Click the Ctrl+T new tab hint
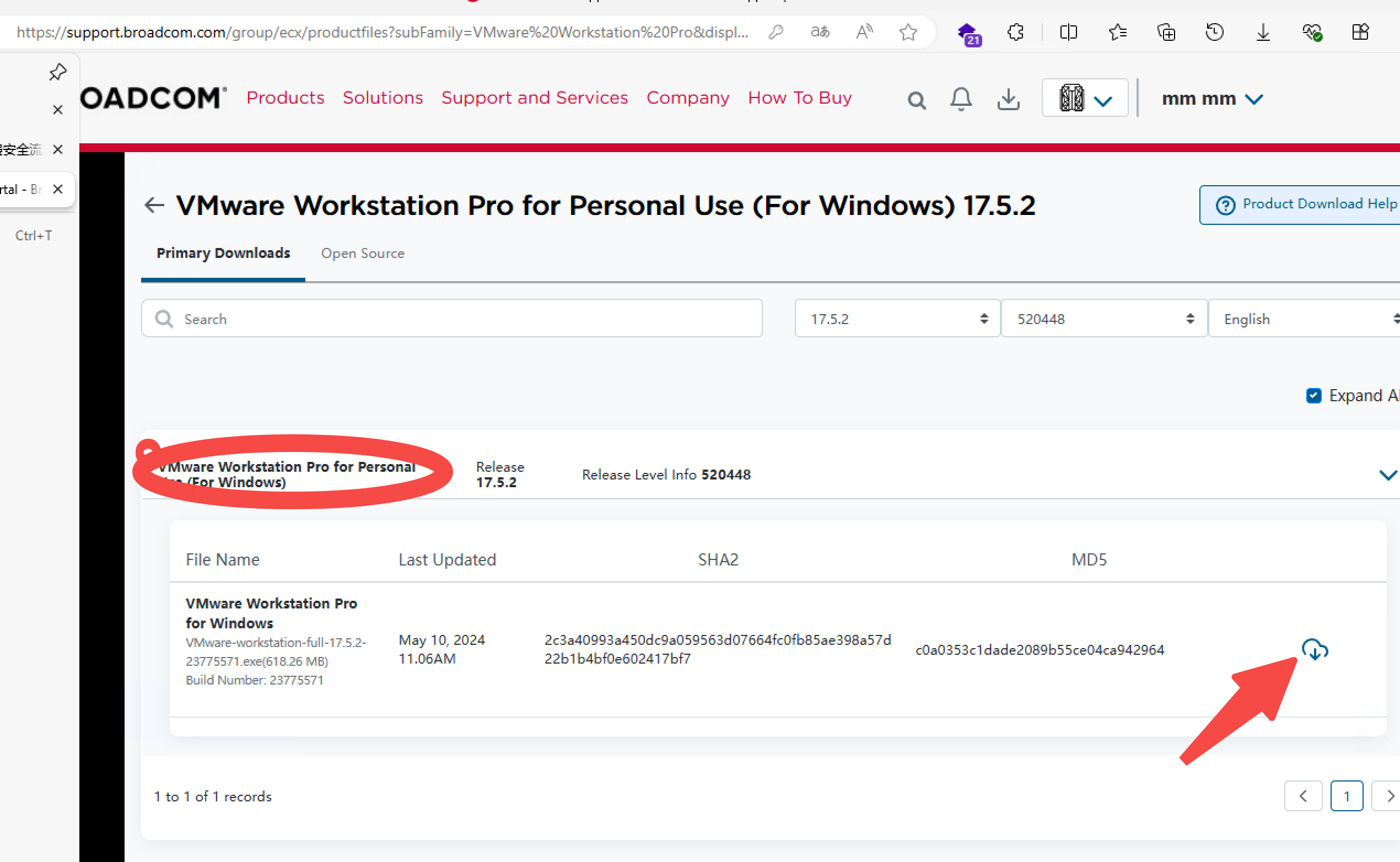Image resolution: width=1400 pixels, height=862 pixels. coord(33,235)
